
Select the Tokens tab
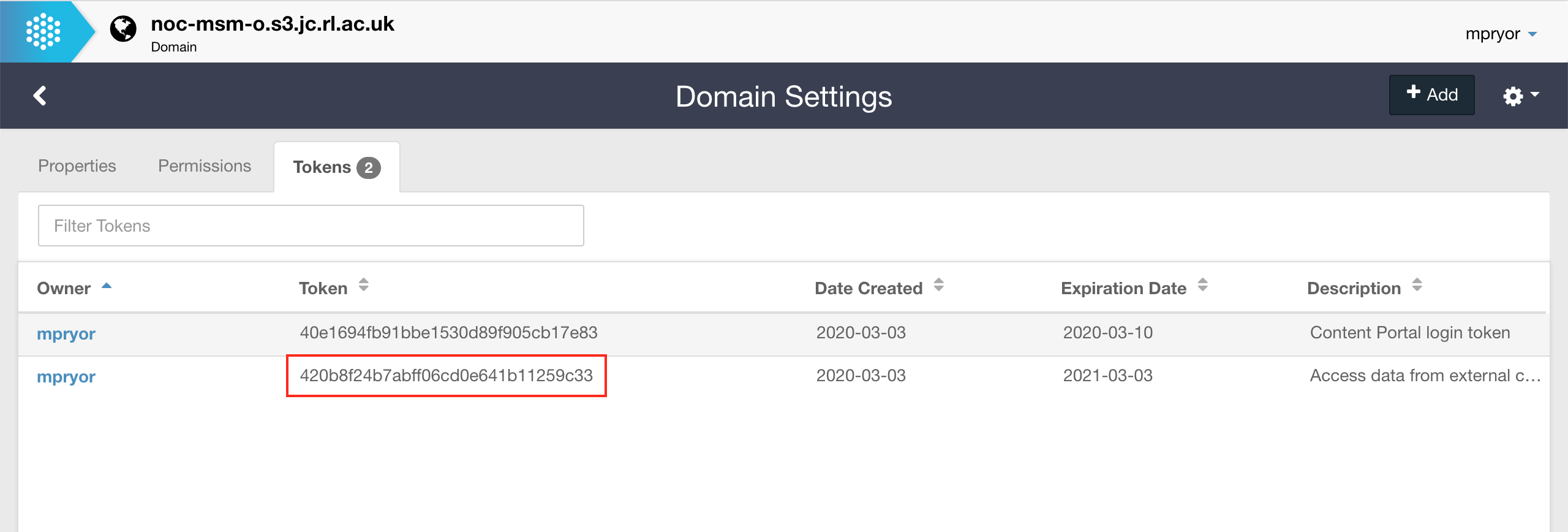(x=322, y=167)
